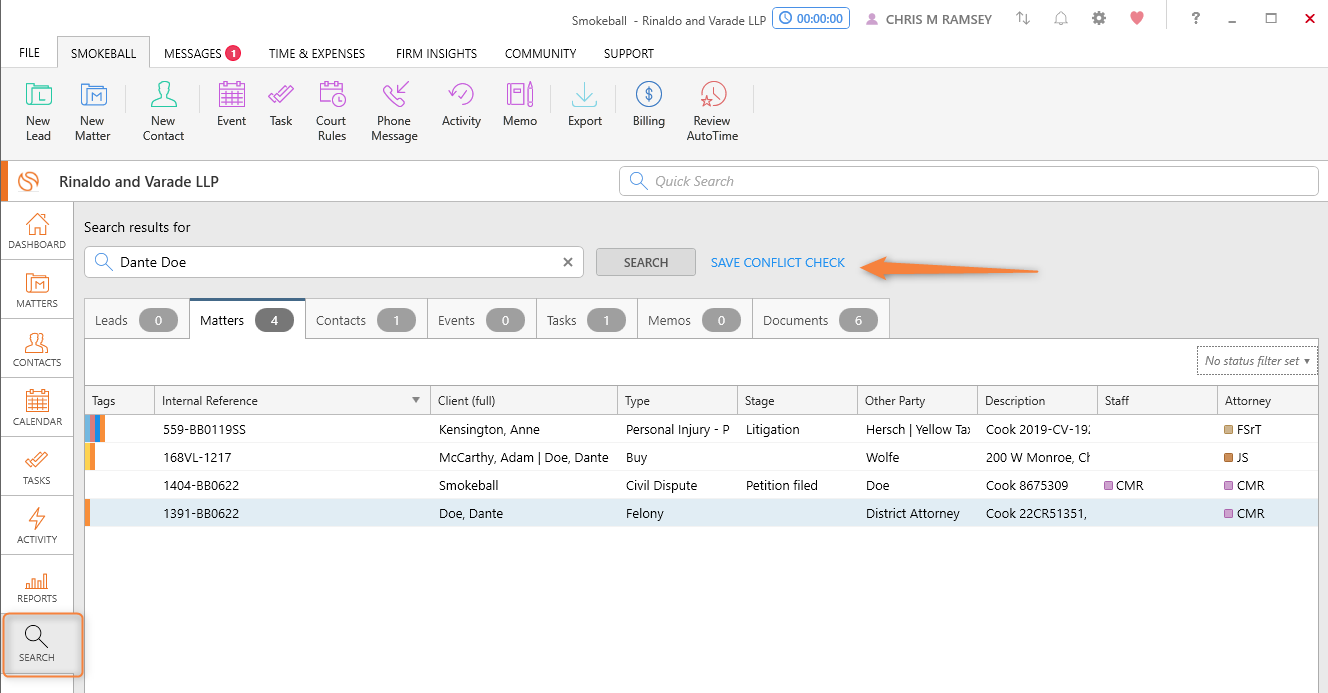Add a New Contact from the ribbon
The image size is (1328, 693).
pyautogui.click(x=163, y=111)
